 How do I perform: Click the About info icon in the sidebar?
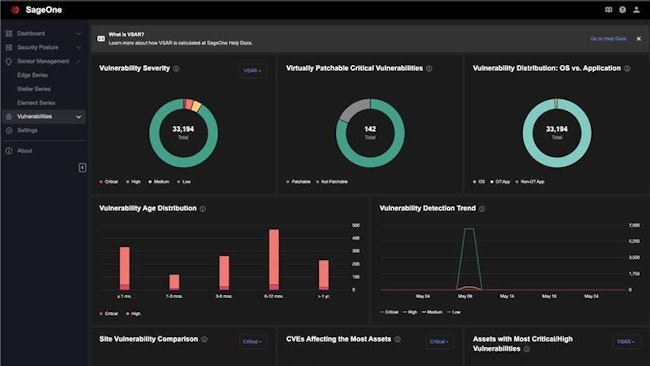9,151
